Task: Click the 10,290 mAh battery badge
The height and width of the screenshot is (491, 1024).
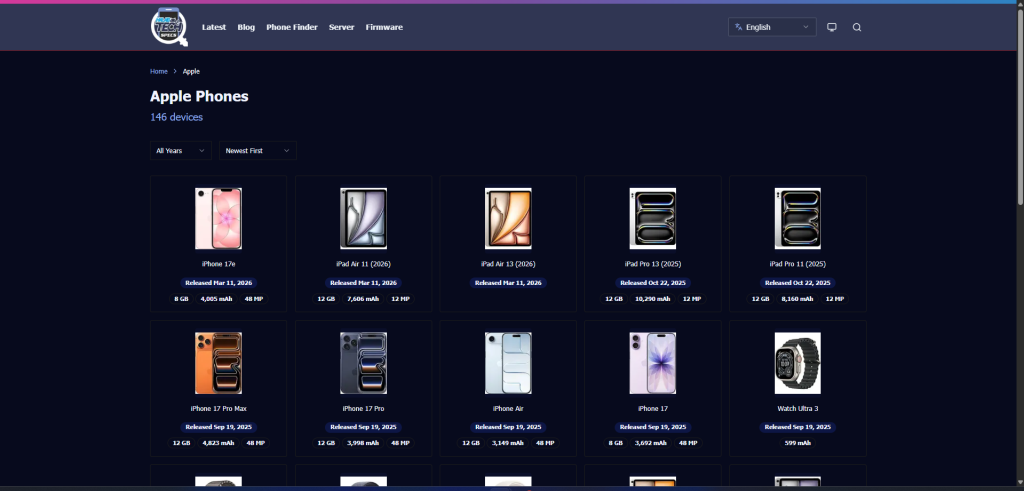Action: point(652,299)
